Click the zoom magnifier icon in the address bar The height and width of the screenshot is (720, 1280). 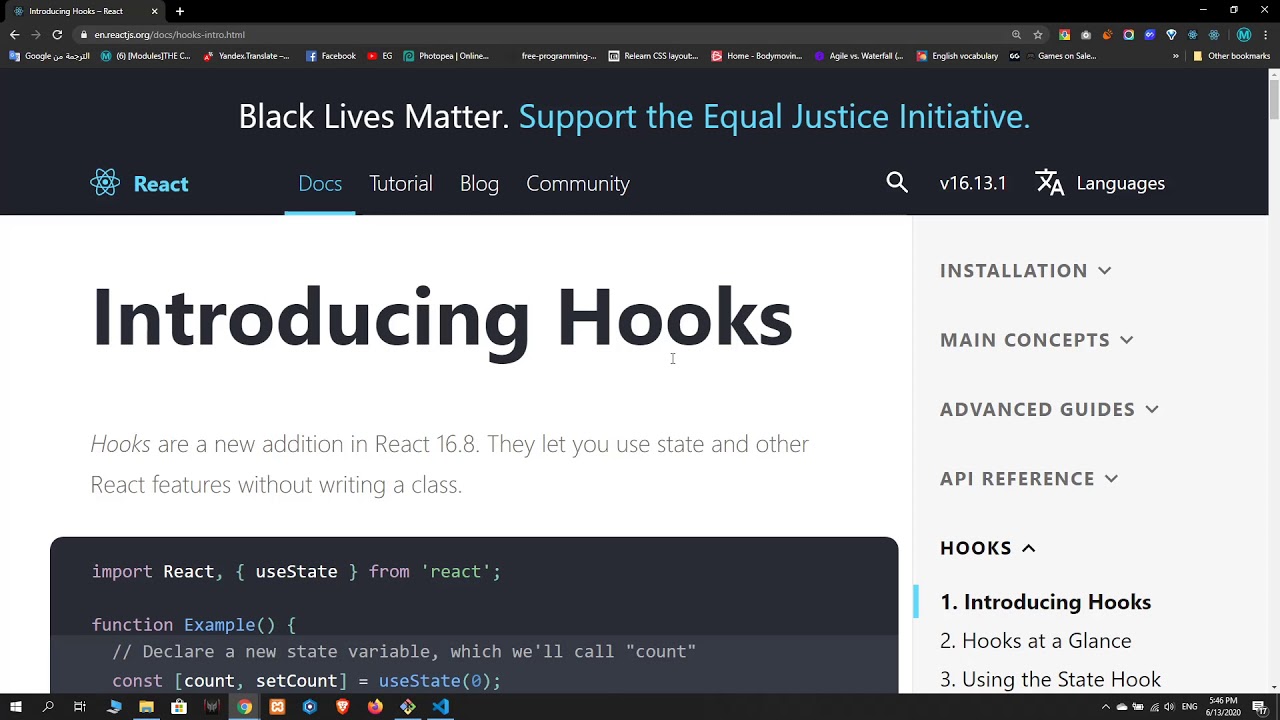1016,34
